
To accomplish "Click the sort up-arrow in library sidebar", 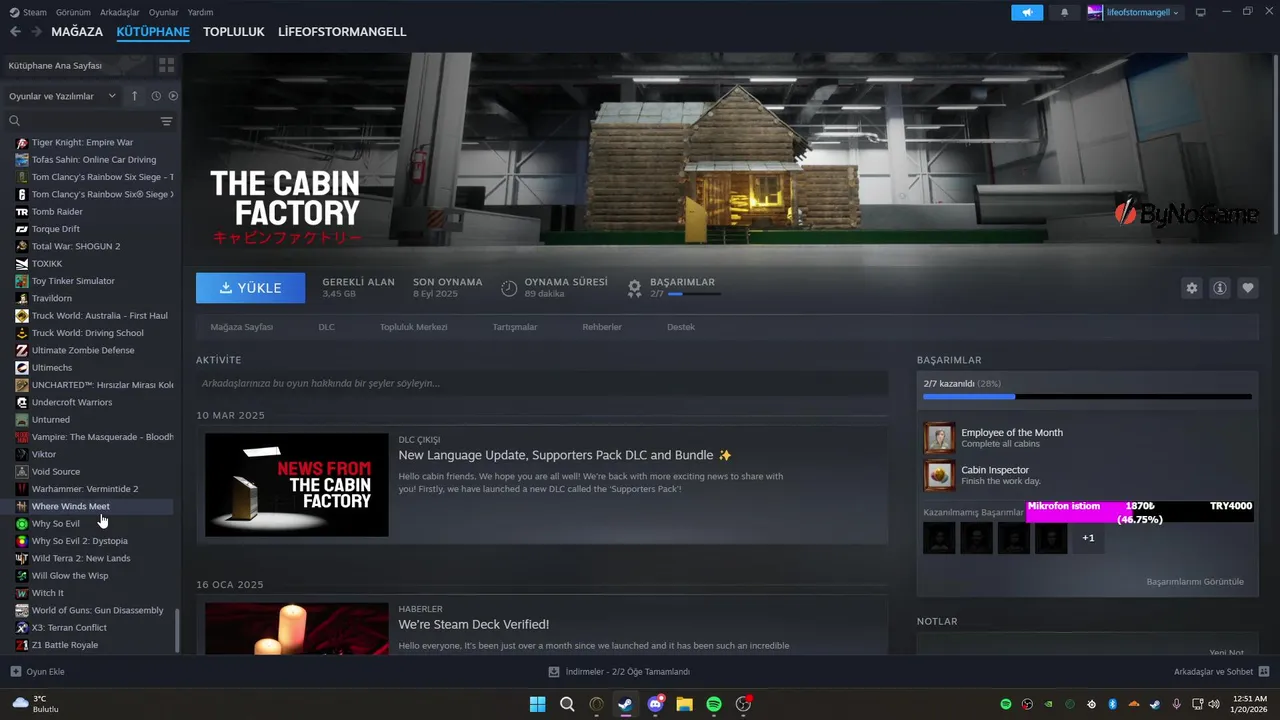I will click(135, 96).
